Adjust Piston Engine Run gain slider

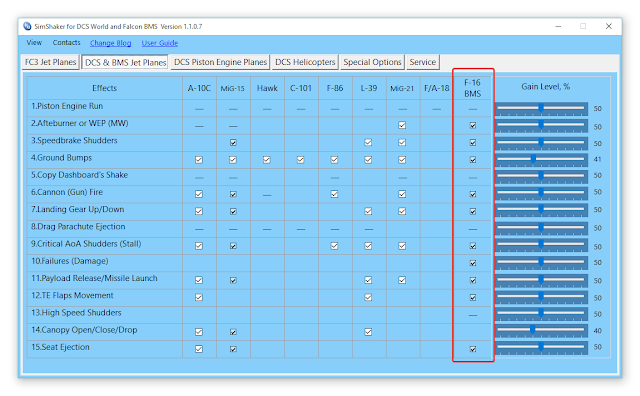tap(541, 109)
